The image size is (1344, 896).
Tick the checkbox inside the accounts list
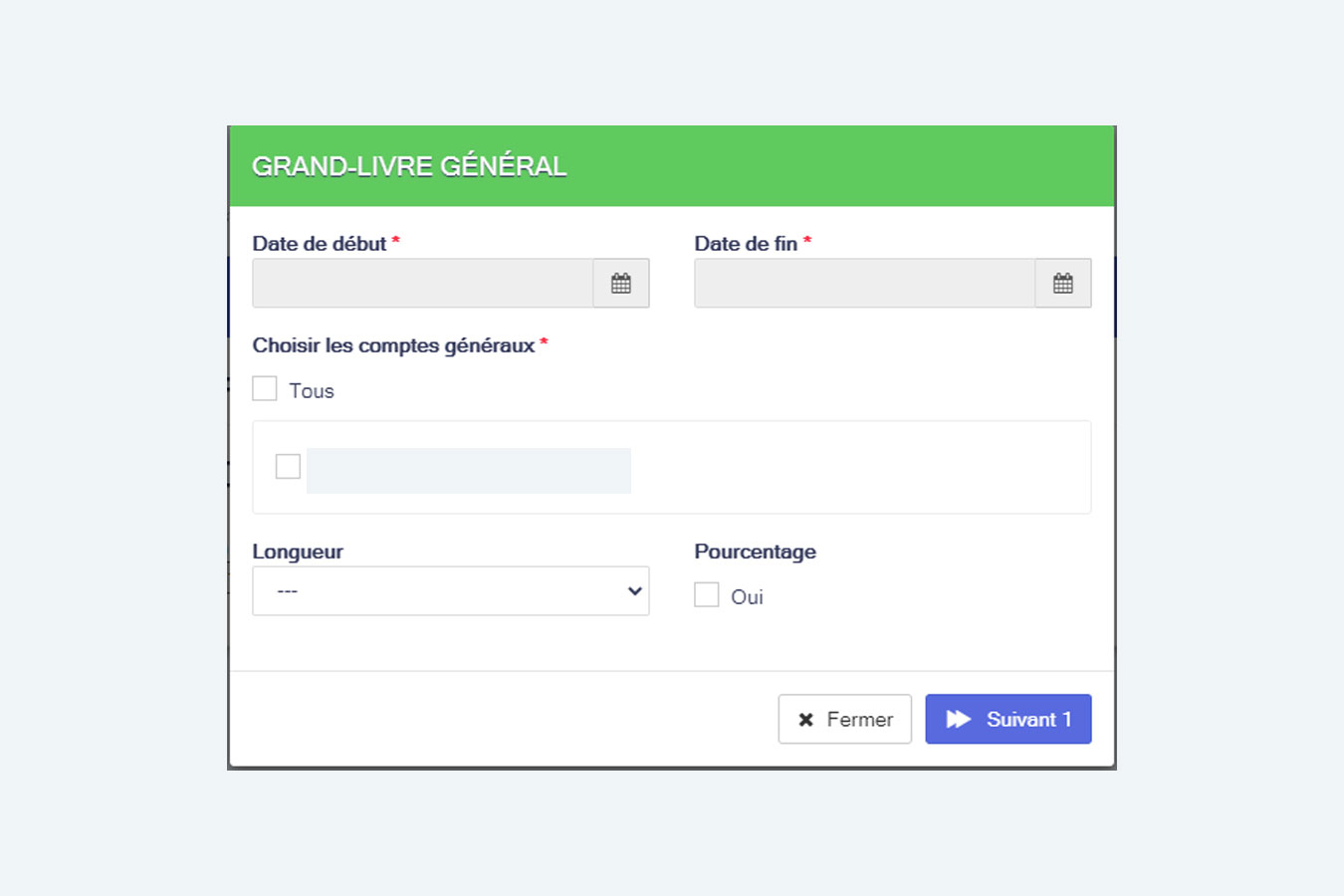288,466
